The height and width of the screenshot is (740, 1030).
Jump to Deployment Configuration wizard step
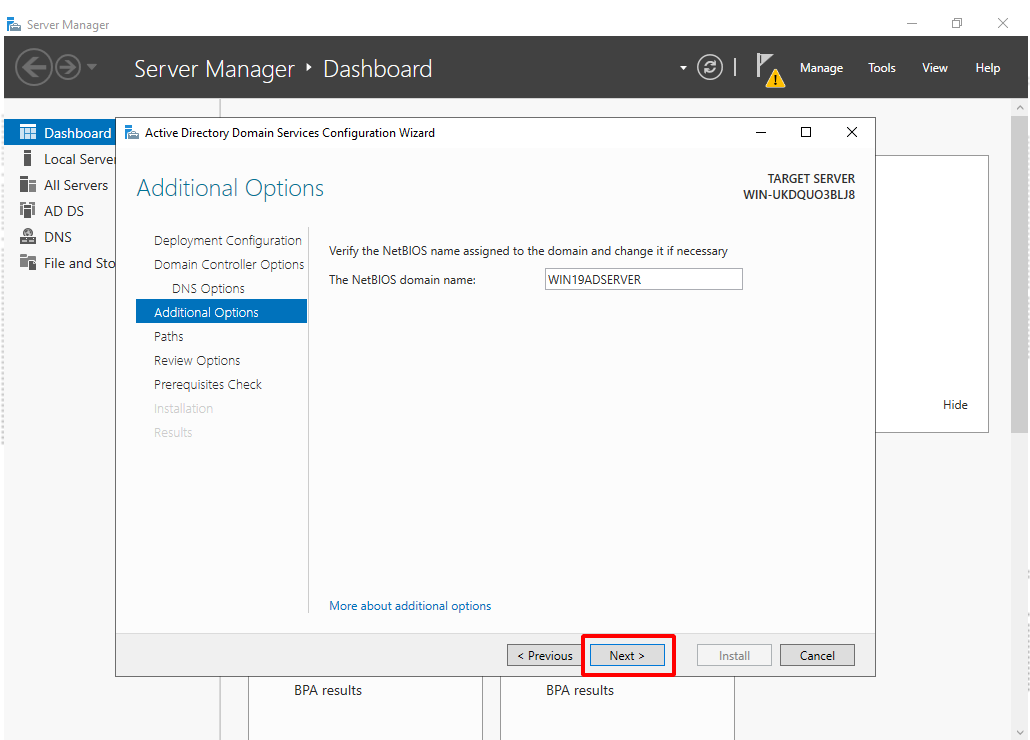[x=227, y=241]
